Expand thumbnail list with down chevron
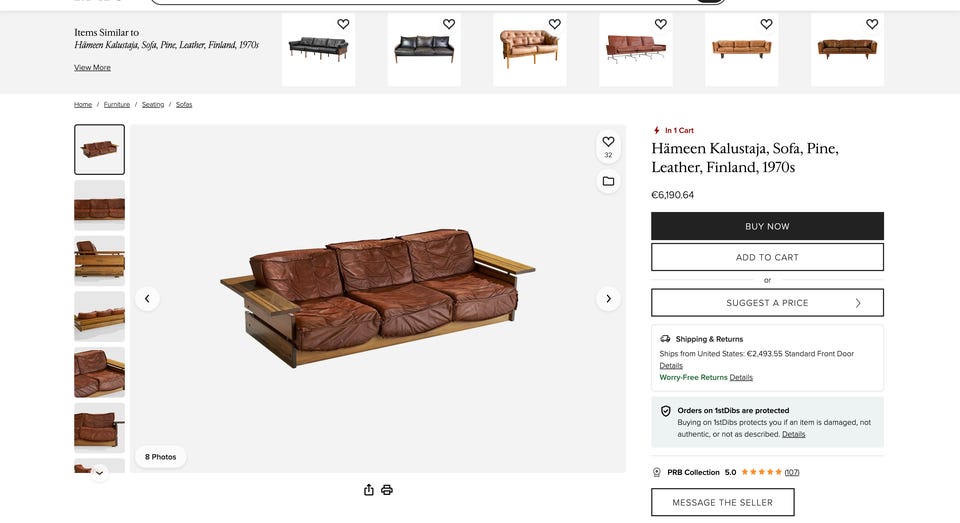The height and width of the screenshot is (523, 960). tap(99, 473)
